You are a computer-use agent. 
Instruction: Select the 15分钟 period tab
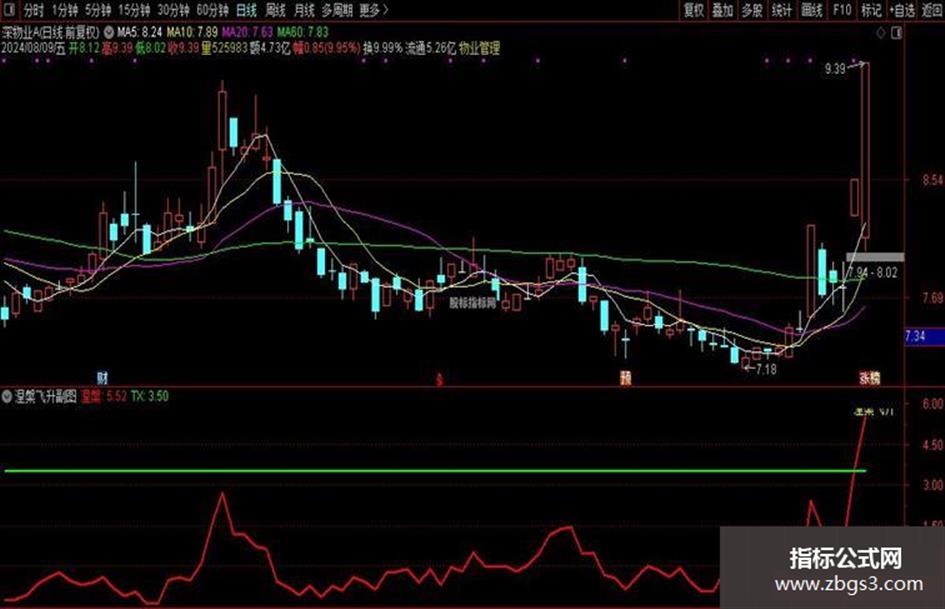pos(134,10)
